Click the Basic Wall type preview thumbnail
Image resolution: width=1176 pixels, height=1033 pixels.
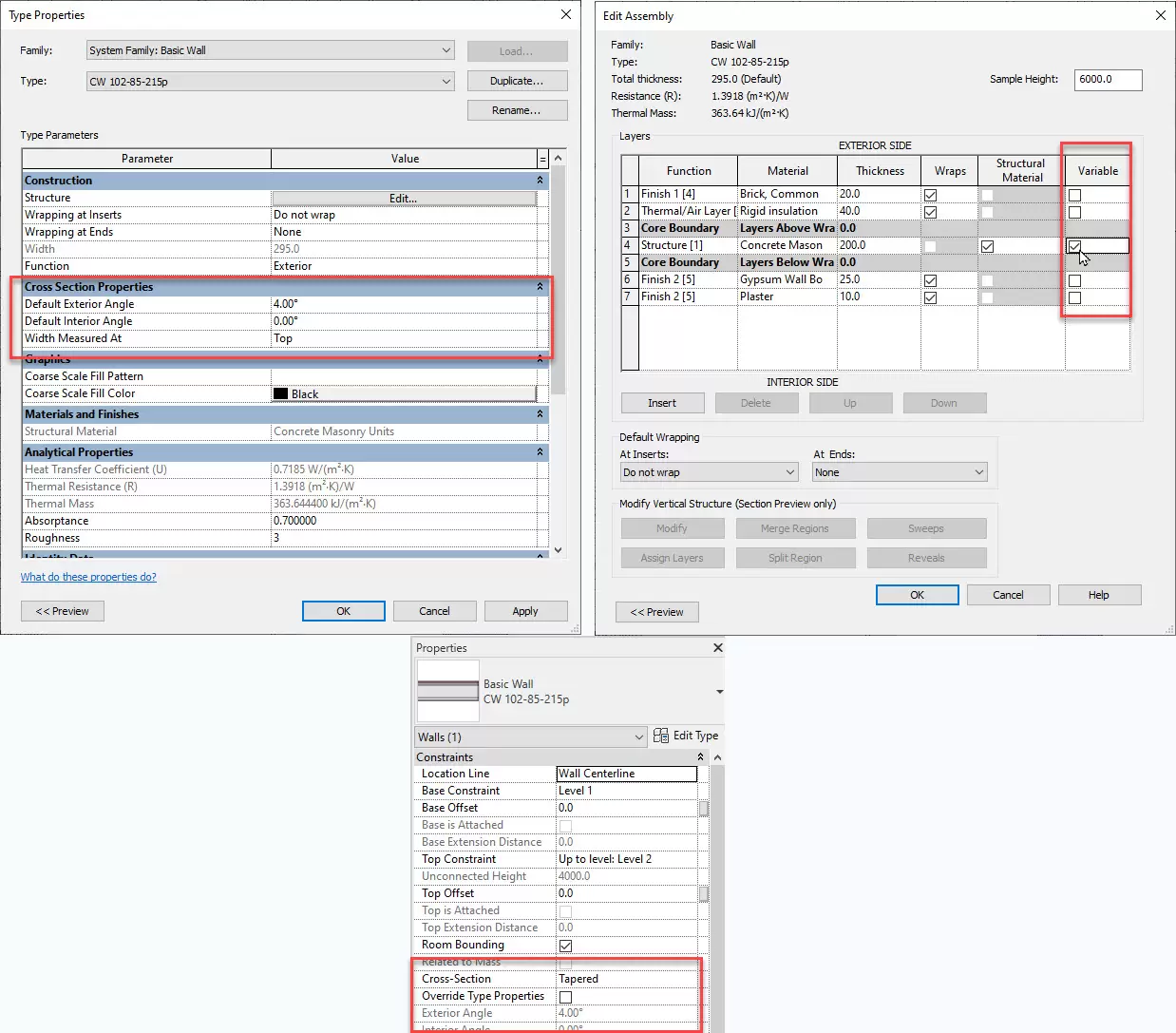point(448,691)
